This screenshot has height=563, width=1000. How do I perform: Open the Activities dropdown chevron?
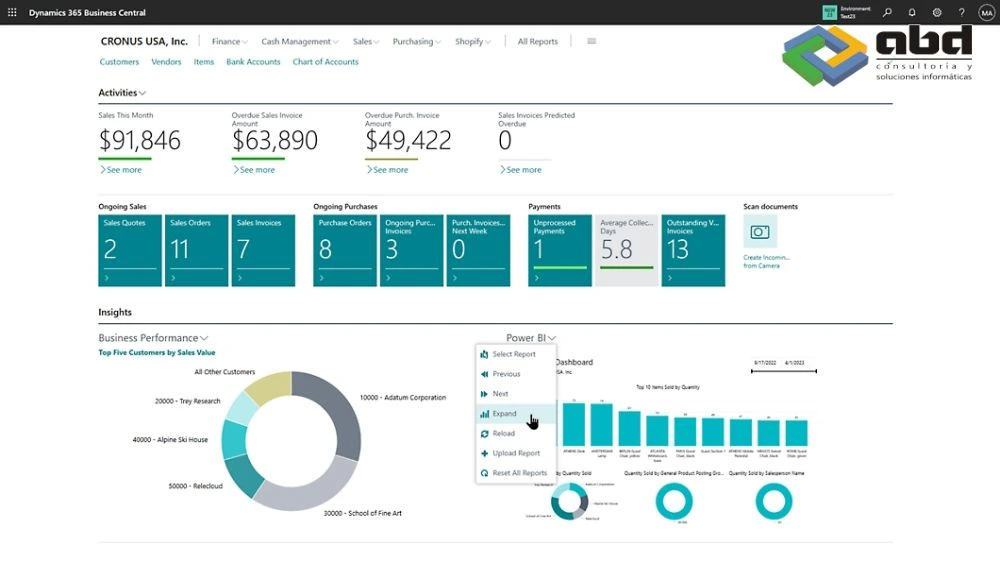(x=142, y=93)
